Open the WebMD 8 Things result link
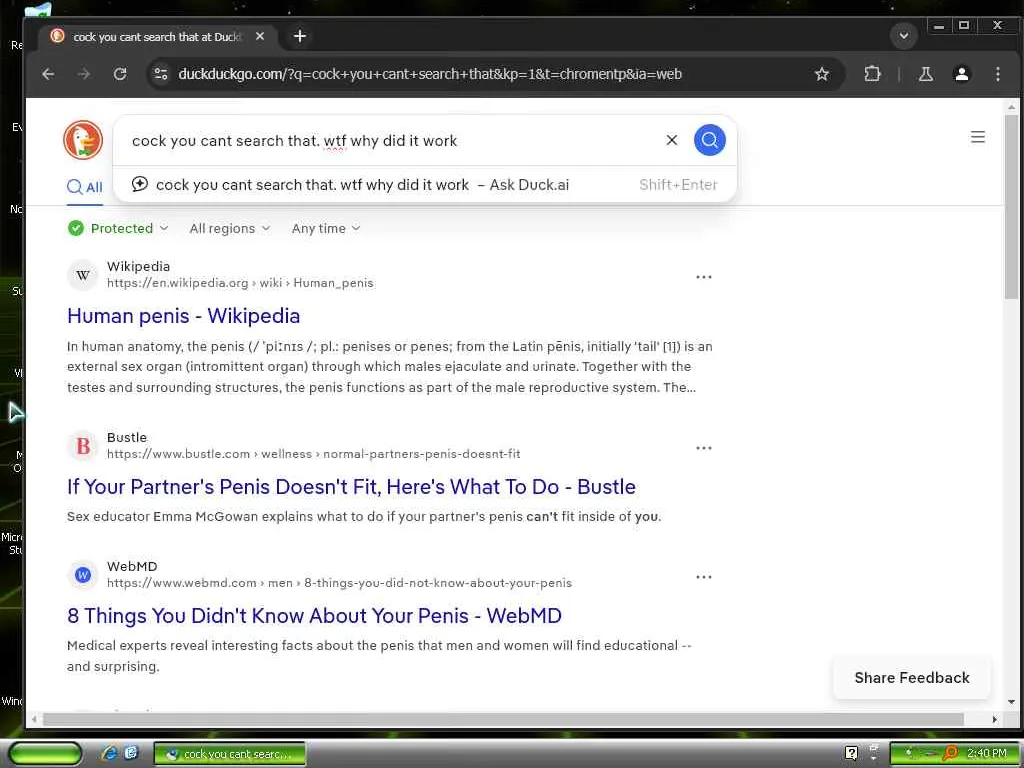1024x768 pixels. click(314, 615)
